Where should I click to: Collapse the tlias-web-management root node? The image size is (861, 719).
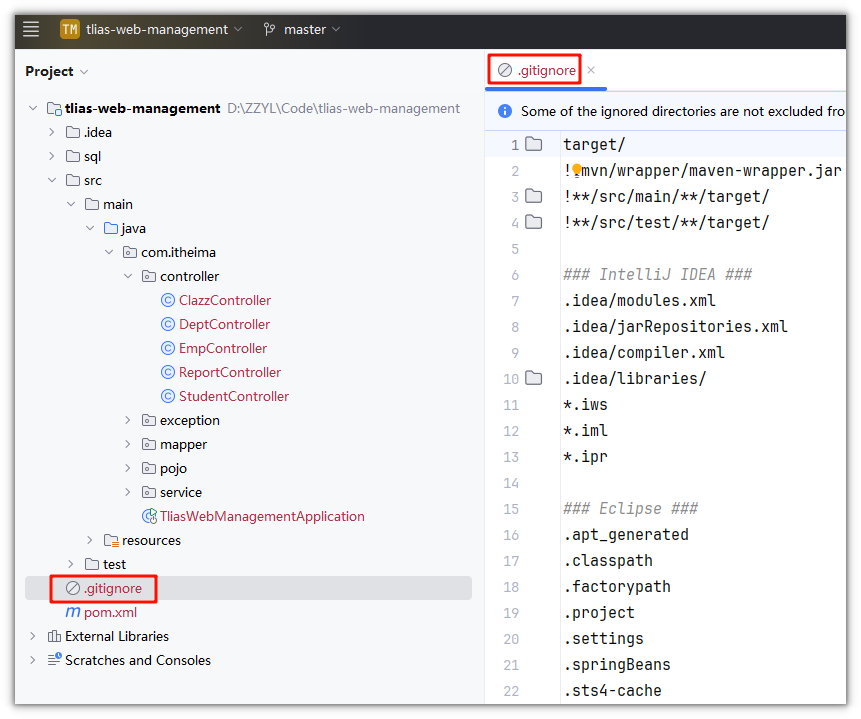point(33,108)
